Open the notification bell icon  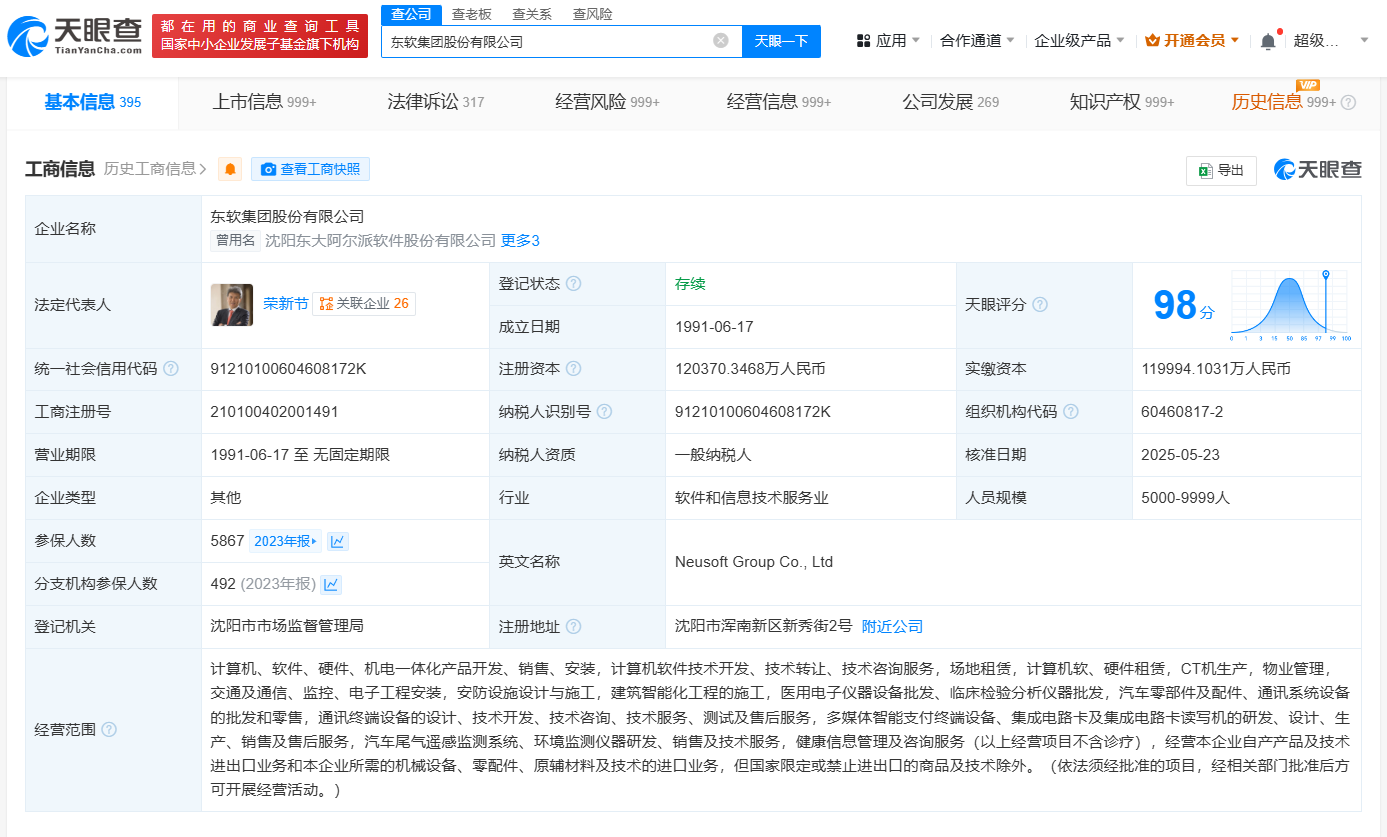1268,41
